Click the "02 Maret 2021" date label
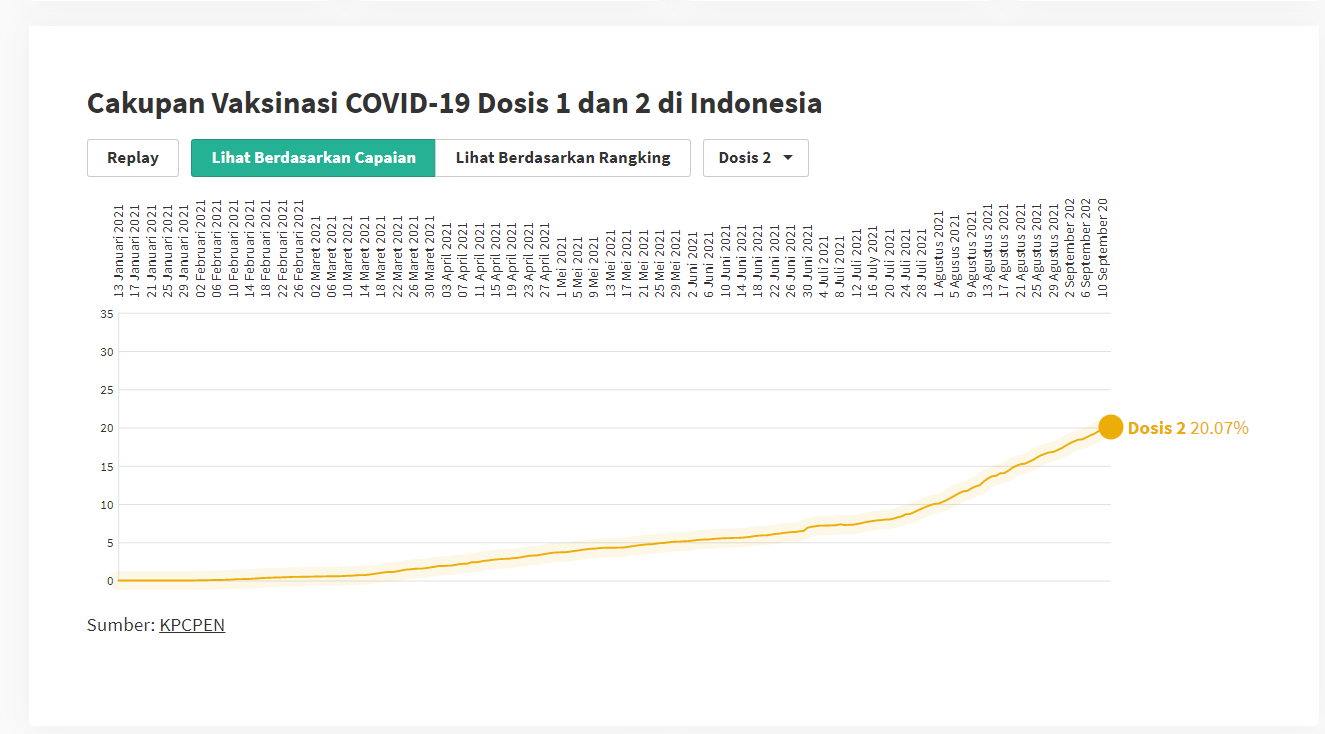The width and height of the screenshot is (1325, 734). 315,257
